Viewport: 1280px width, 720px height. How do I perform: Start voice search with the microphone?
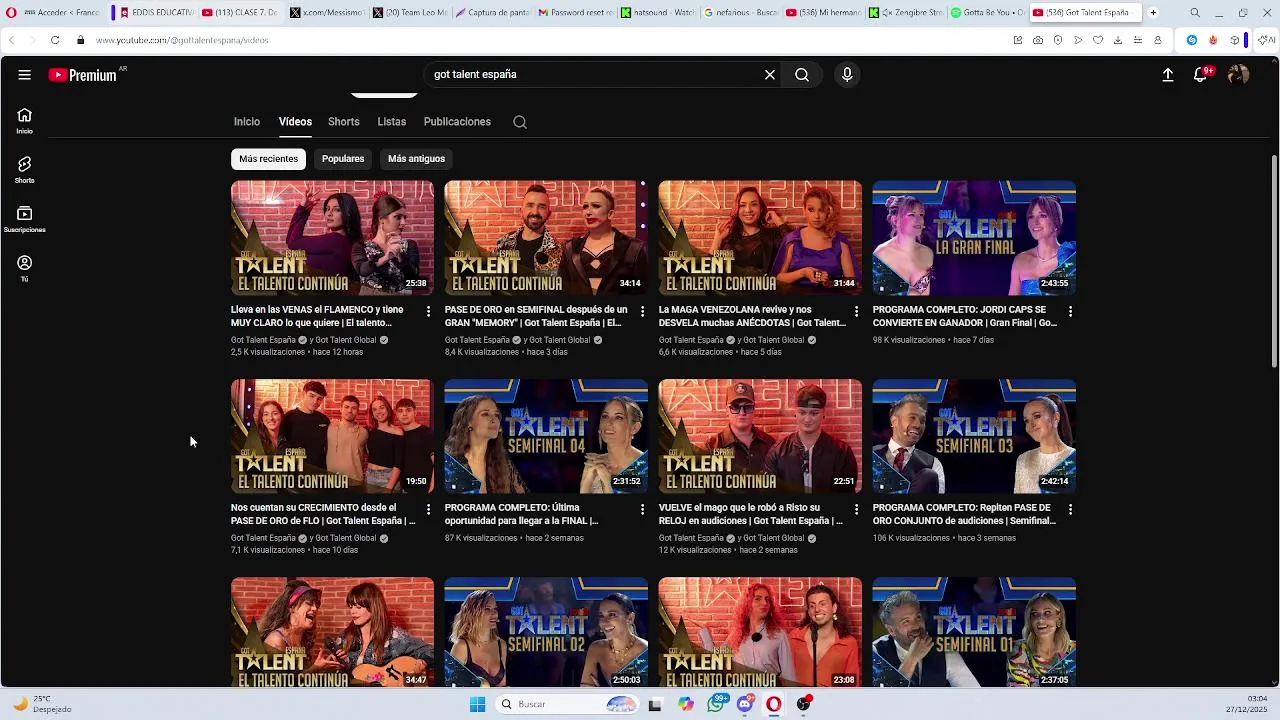point(847,75)
